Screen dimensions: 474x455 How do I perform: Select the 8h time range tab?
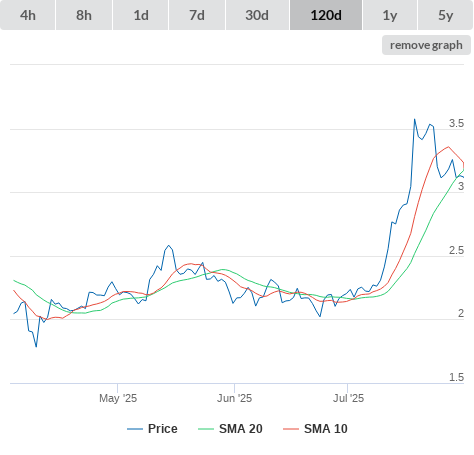tap(84, 15)
